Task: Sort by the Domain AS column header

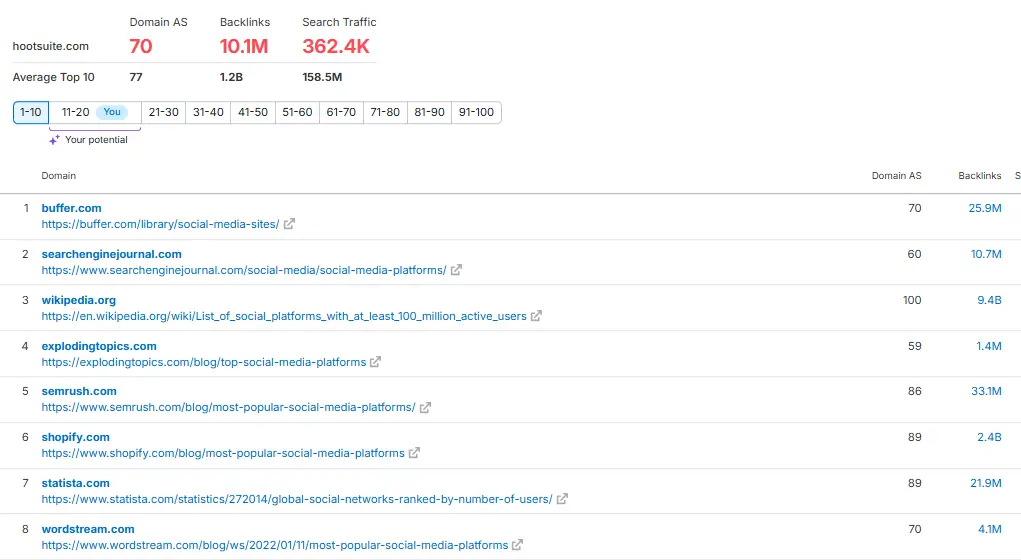Action: (x=896, y=176)
